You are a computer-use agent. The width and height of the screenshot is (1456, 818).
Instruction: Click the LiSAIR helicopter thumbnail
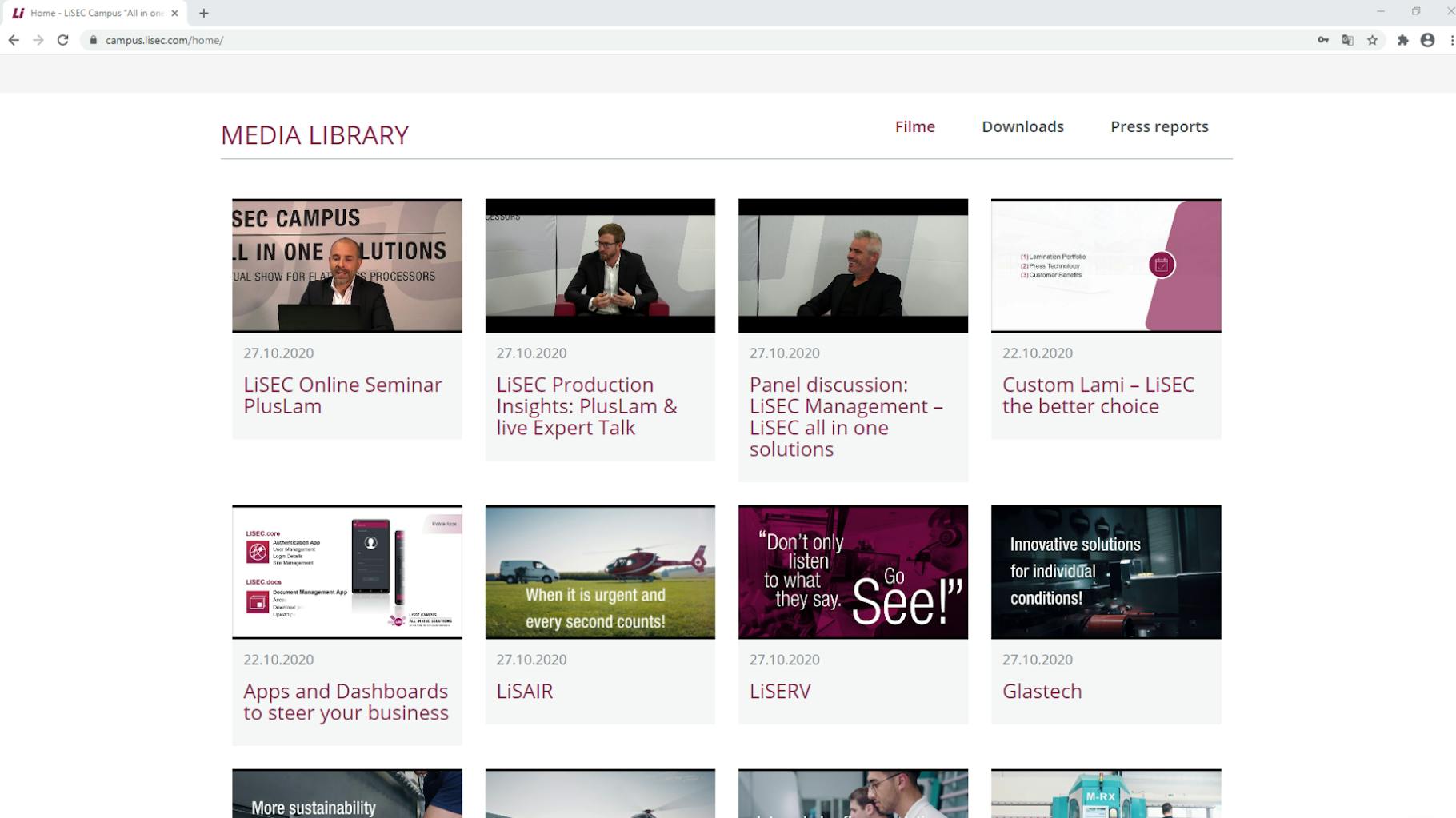[x=600, y=572]
